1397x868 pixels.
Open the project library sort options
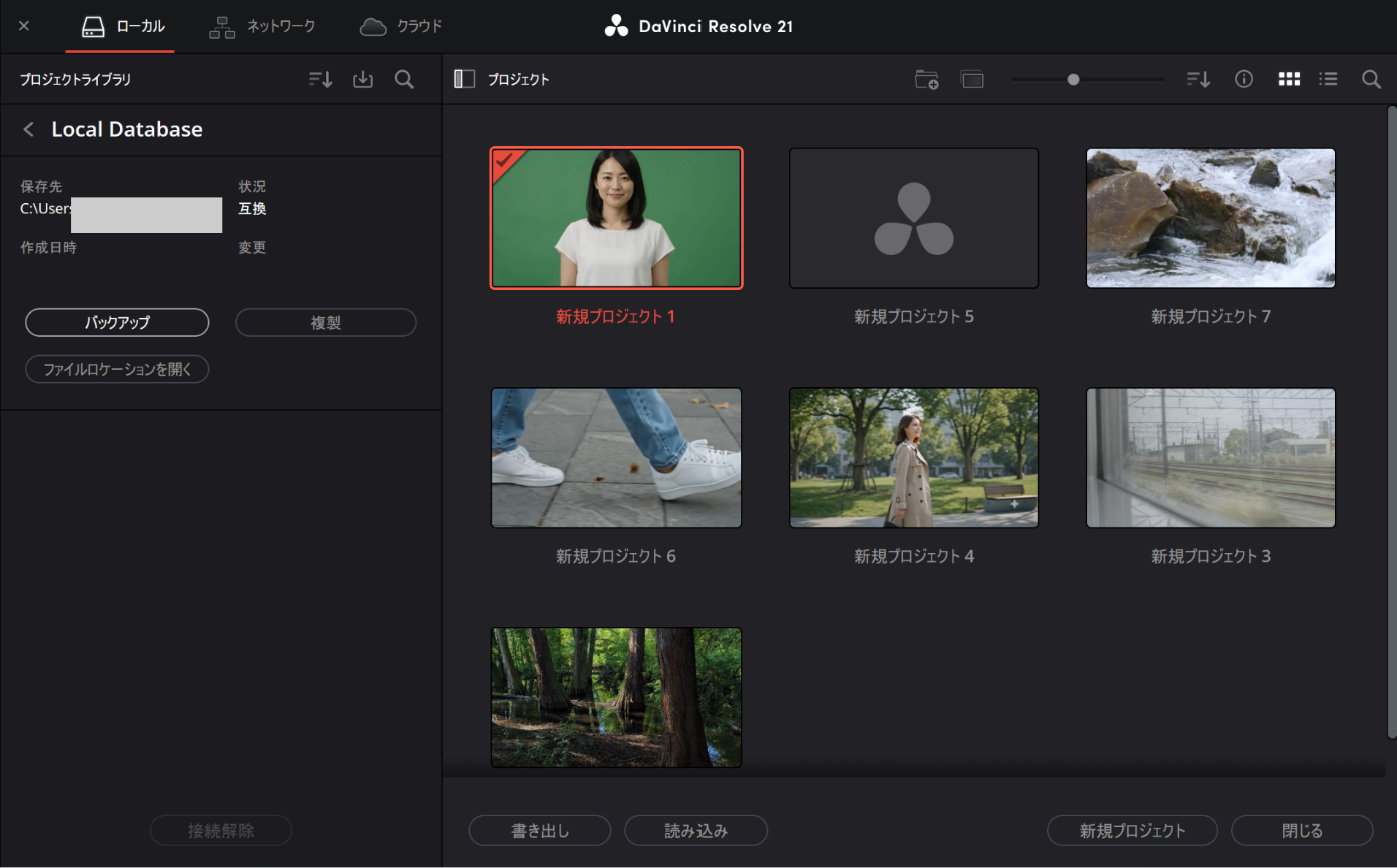click(x=321, y=79)
